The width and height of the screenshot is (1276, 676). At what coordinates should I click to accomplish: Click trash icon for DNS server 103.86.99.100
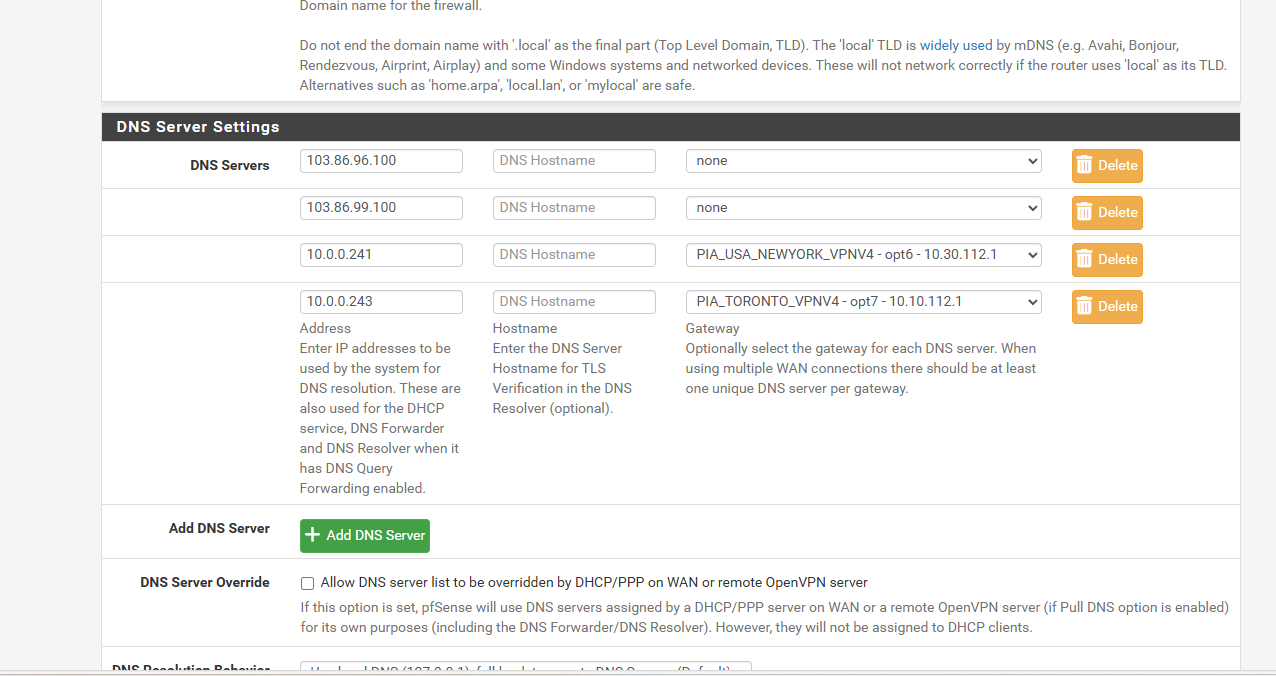point(1084,213)
